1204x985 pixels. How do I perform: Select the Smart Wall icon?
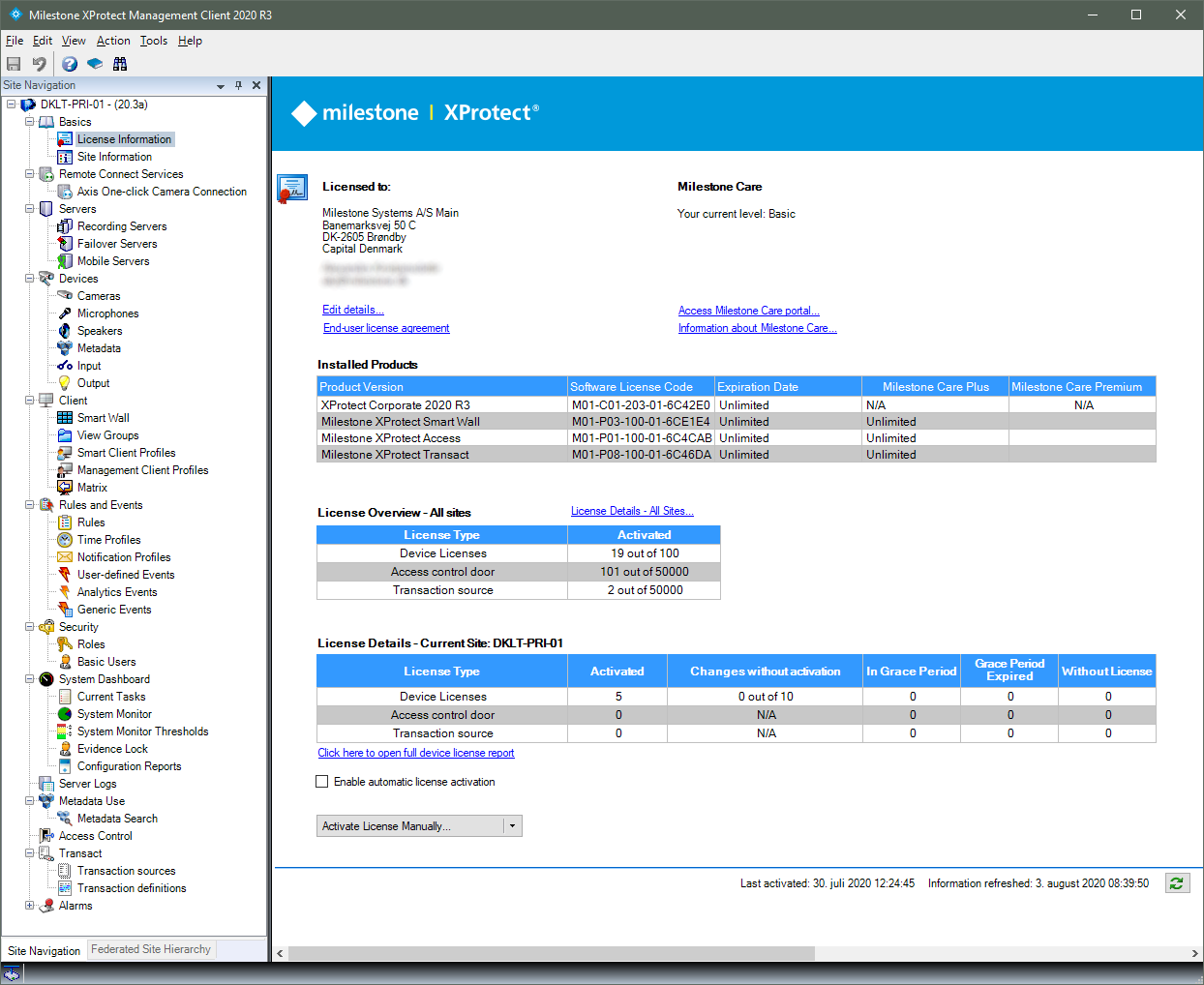coord(65,418)
